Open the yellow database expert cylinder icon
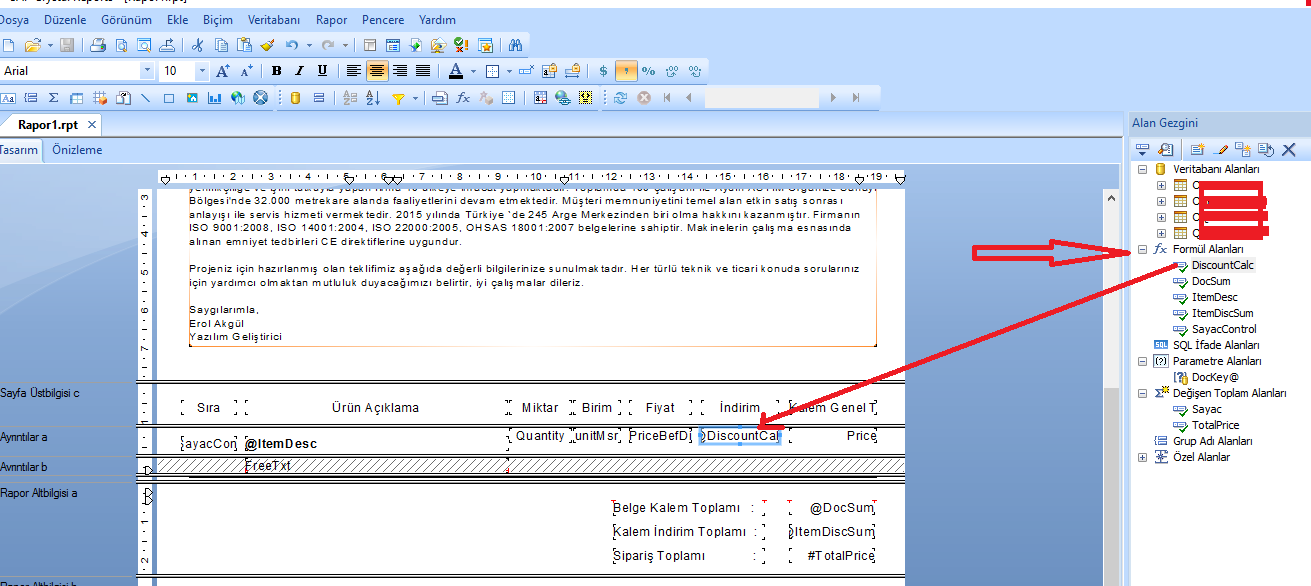This screenshot has width=1311, height=586. coord(294,98)
